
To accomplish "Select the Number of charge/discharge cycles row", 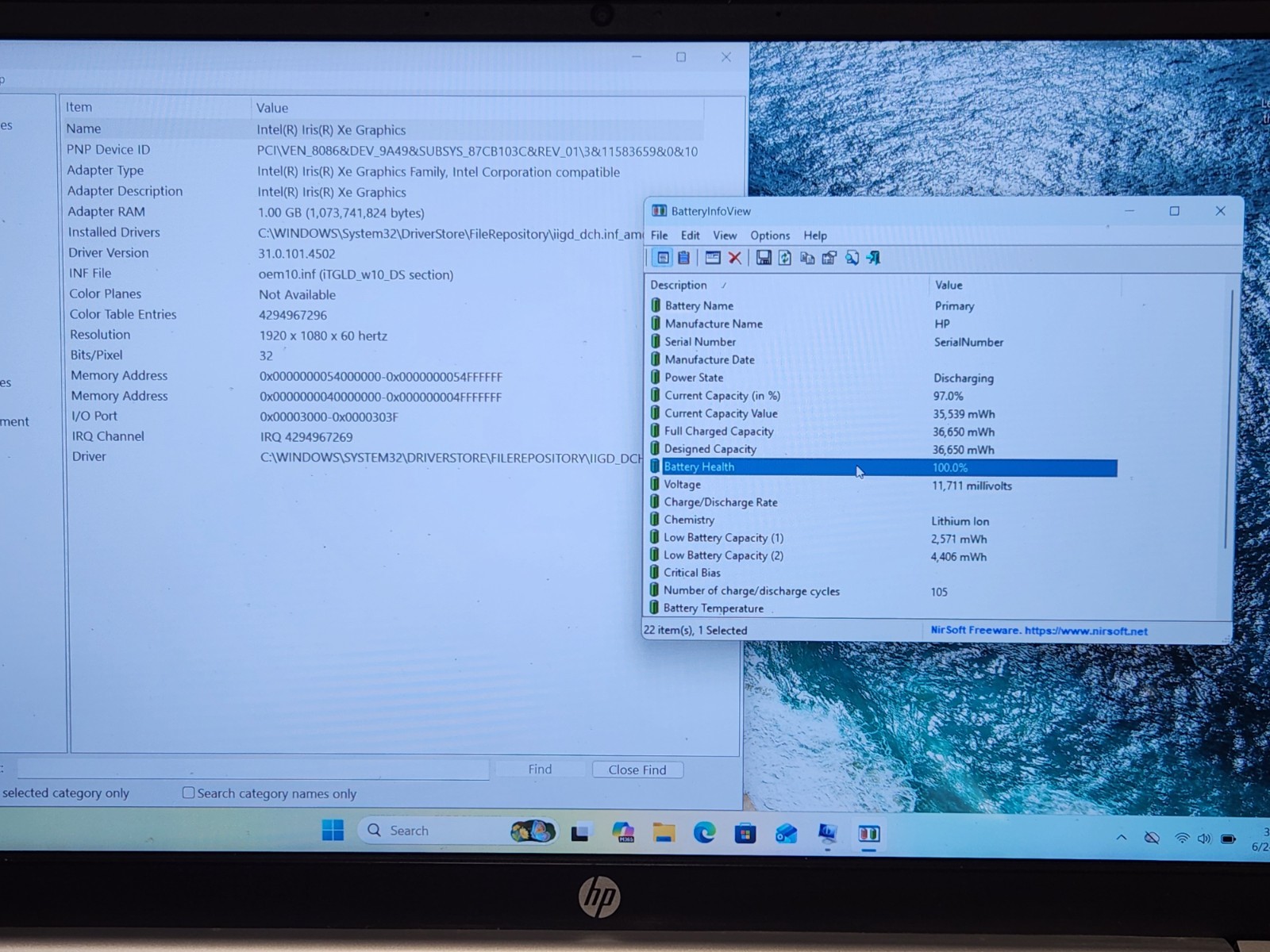I will (x=883, y=591).
